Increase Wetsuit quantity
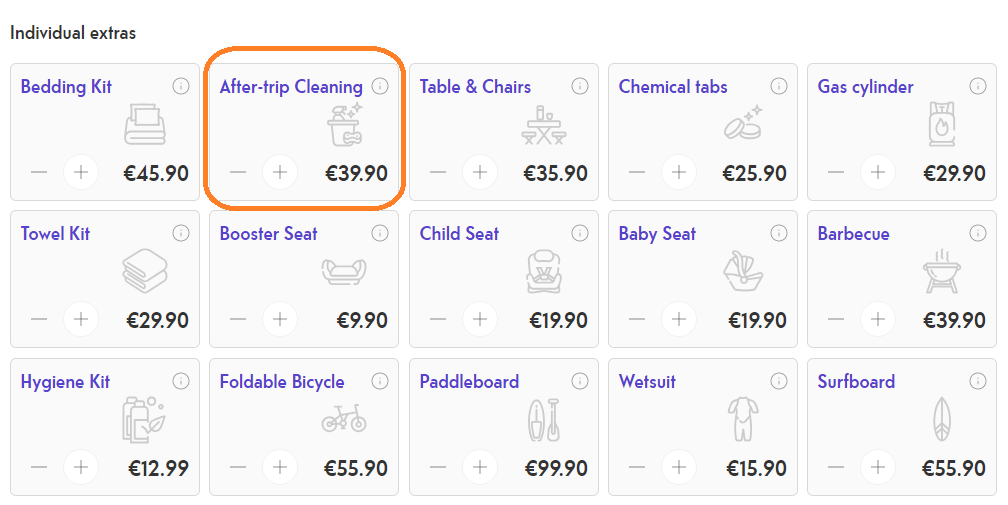Screen dimensions: 1008x505 click(x=679, y=467)
